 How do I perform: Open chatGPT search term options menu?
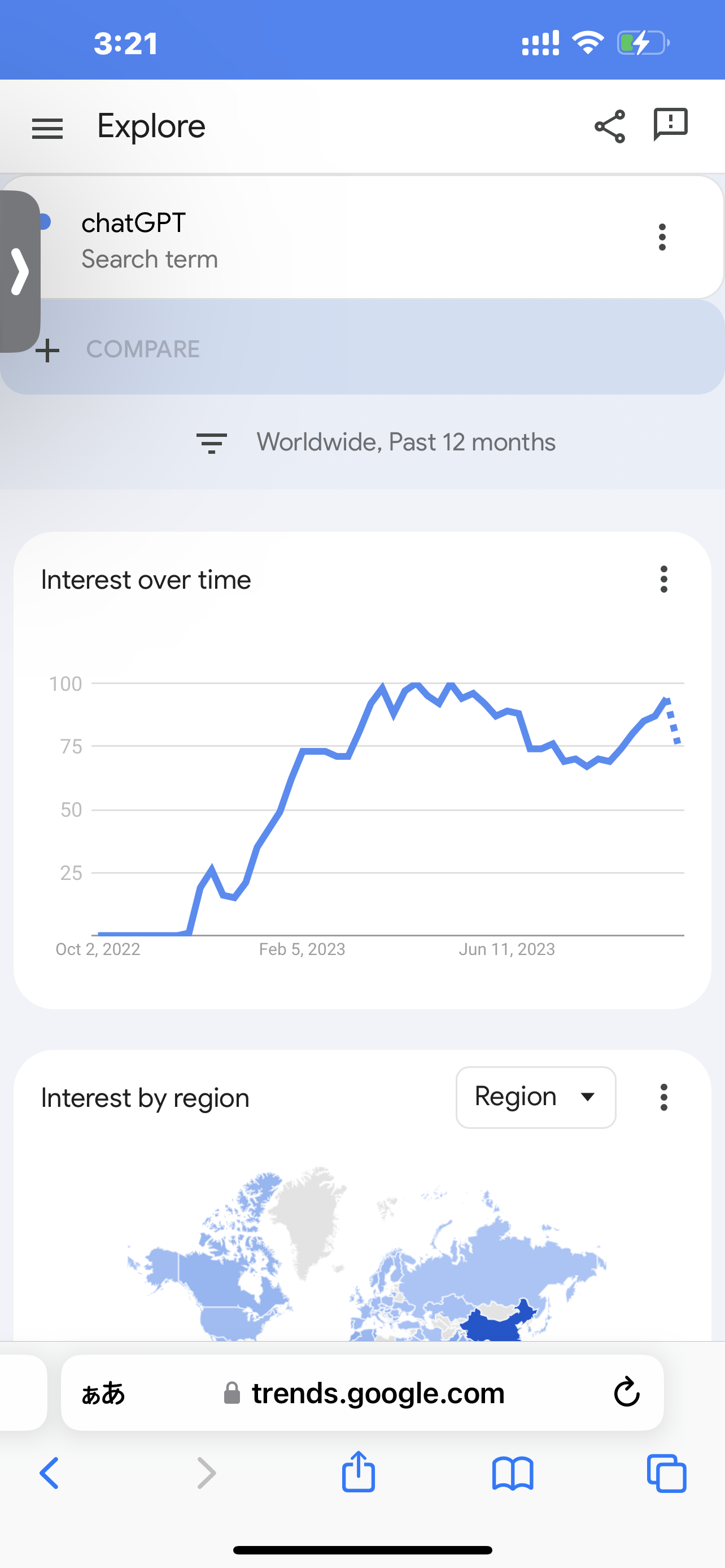pyautogui.click(x=662, y=237)
